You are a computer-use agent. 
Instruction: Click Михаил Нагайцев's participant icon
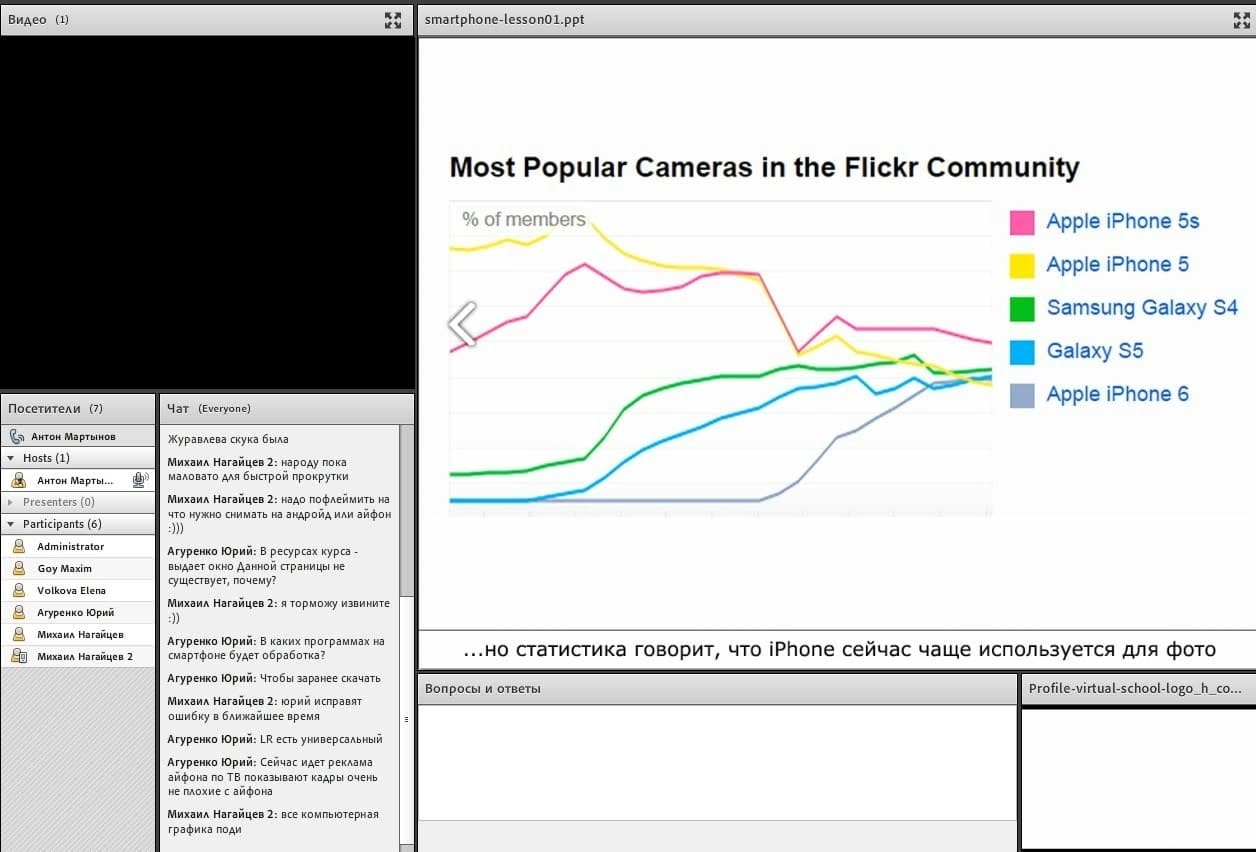click(18, 634)
